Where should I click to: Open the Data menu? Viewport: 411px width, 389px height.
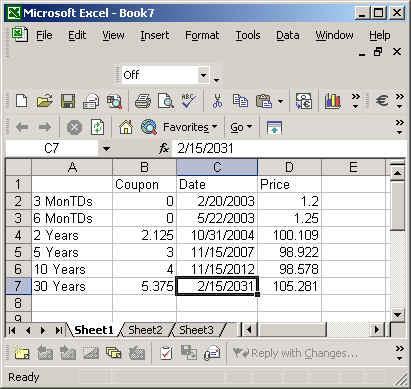(288, 35)
